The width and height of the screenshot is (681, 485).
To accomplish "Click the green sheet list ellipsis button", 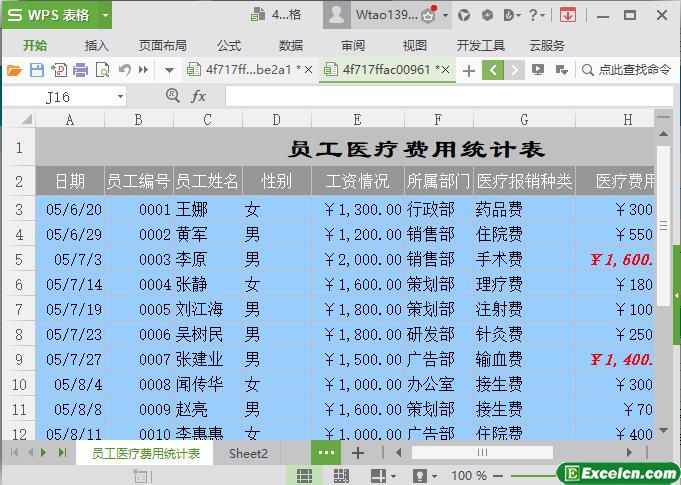I will pyautogui.click(x=326, y=453).
